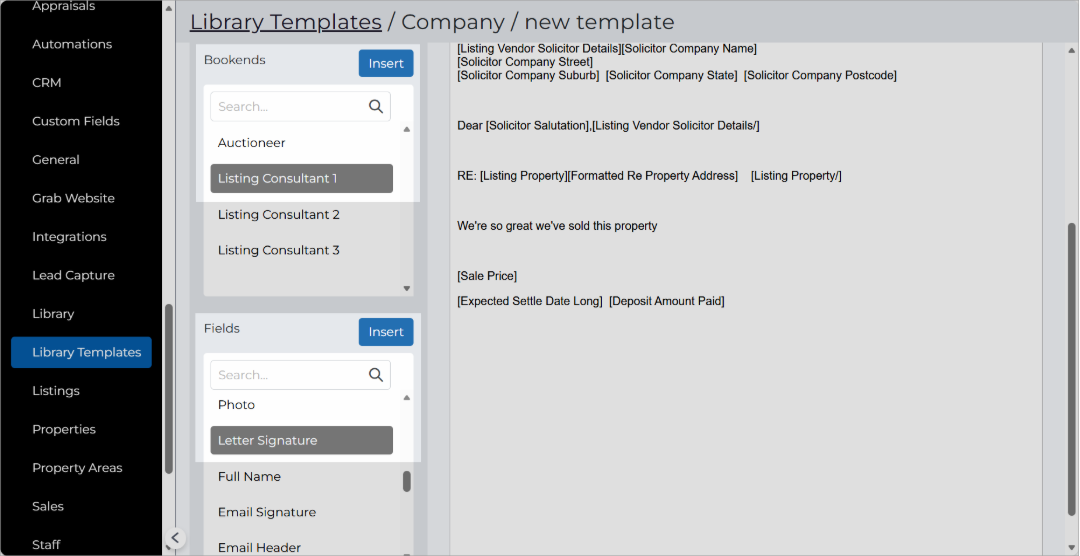Choose Email Signature field
The width and height of the screenshot is (1080, 556).
click(267, 512)
